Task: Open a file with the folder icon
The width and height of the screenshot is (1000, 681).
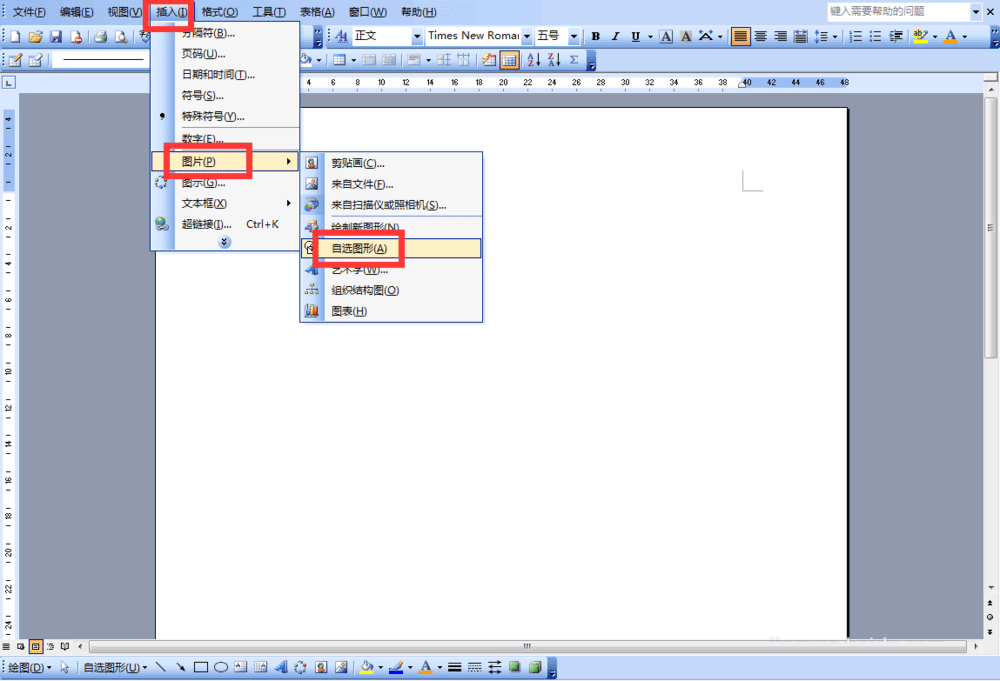Action: point(36,36)
